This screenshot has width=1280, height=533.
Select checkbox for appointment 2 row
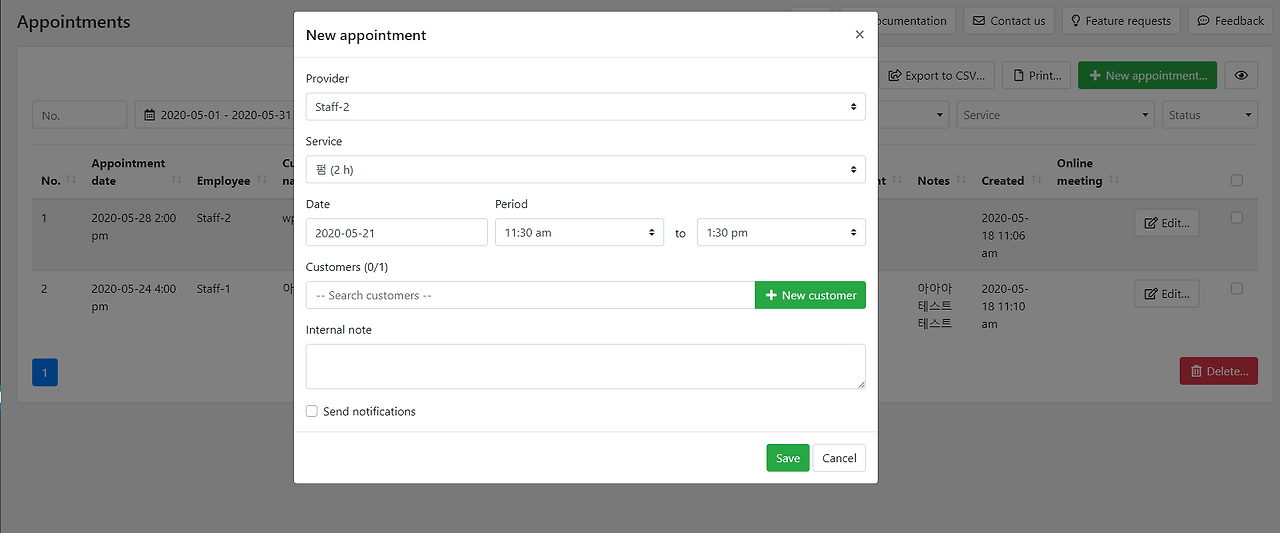1237,288
